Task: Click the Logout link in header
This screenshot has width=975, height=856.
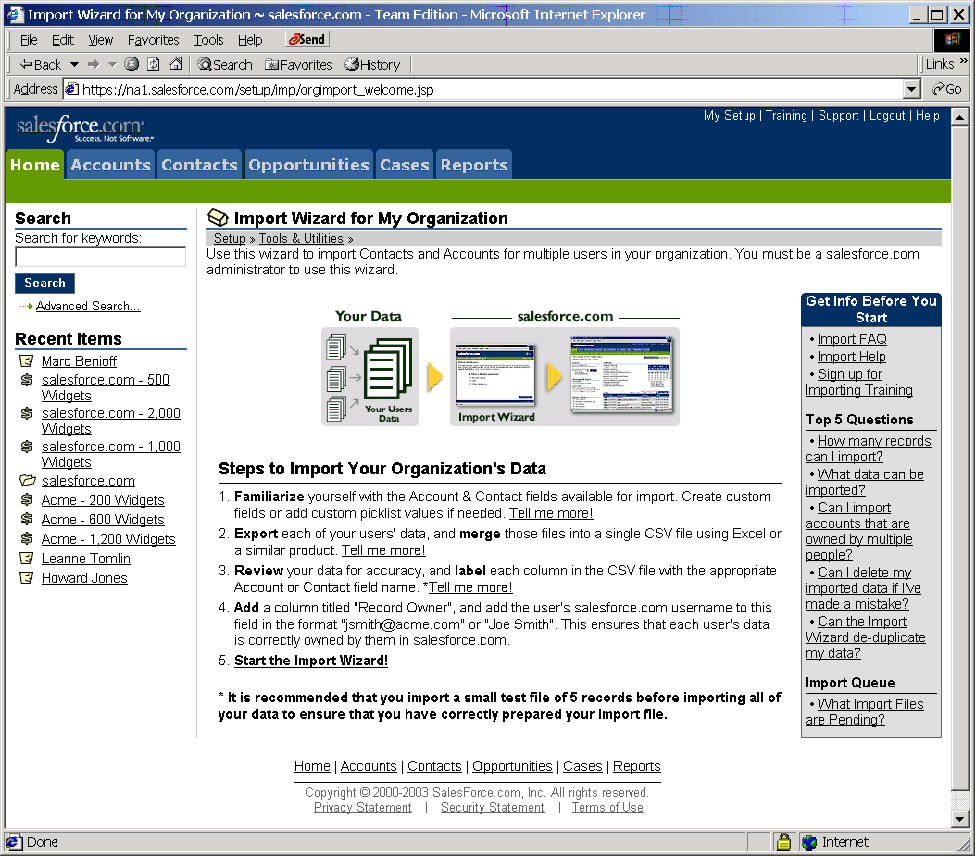Action: point(887,116)
